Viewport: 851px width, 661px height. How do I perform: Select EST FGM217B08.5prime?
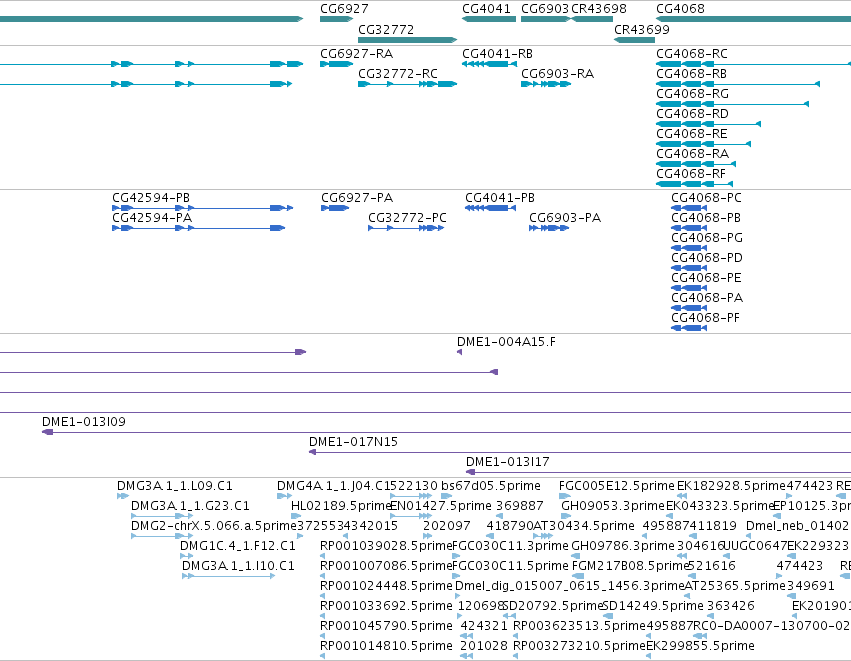[631, 566]
